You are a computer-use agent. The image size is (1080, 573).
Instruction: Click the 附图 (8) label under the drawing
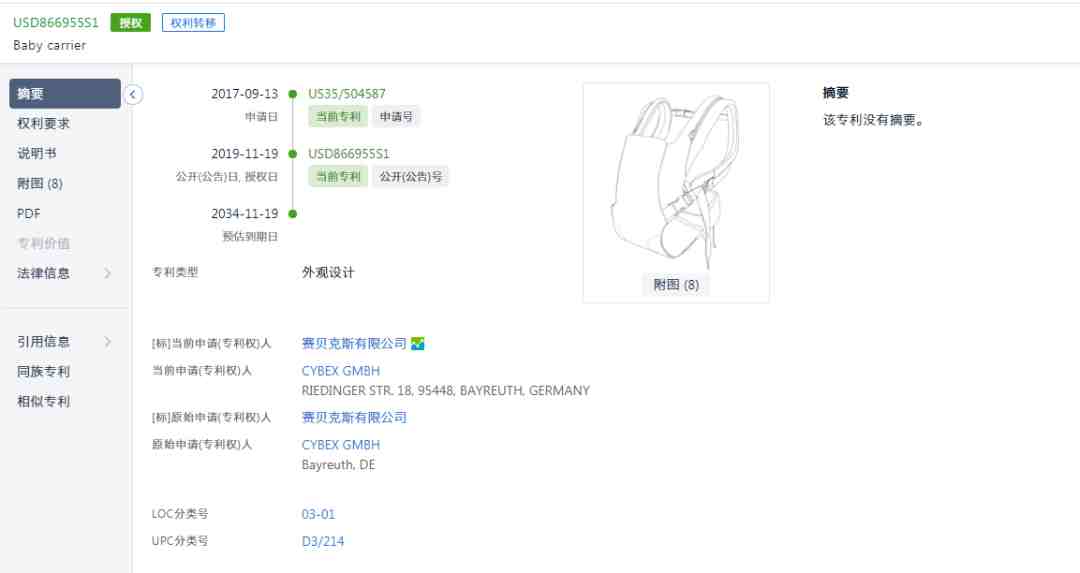[676, 284]
